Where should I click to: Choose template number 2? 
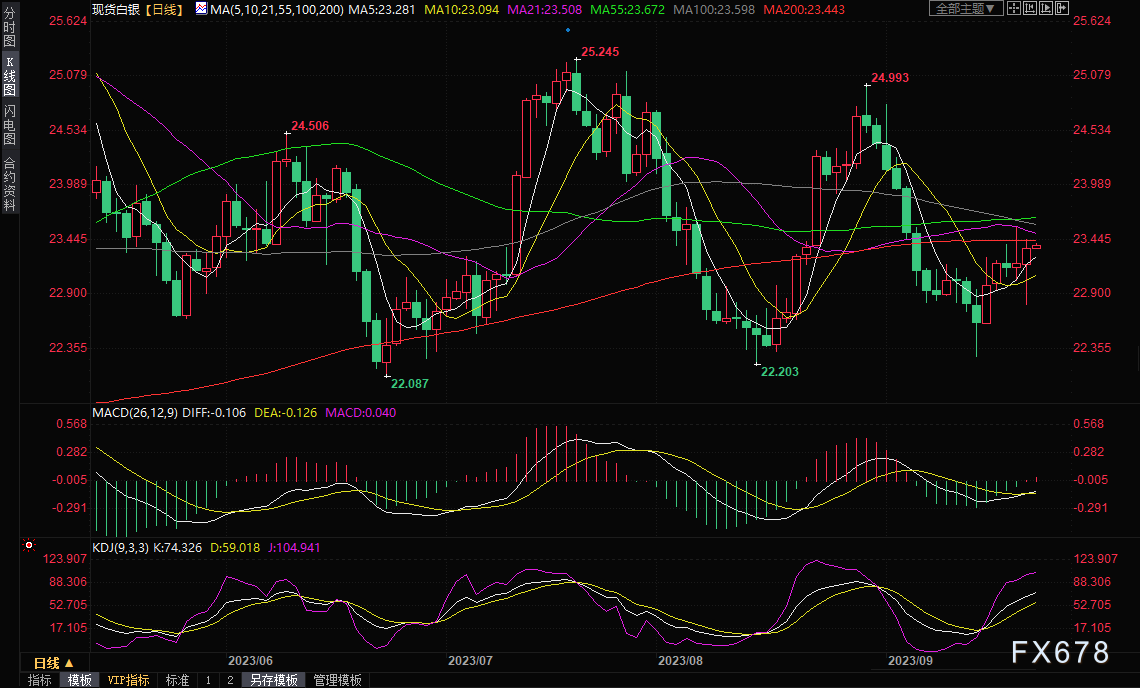coord(230,680)
